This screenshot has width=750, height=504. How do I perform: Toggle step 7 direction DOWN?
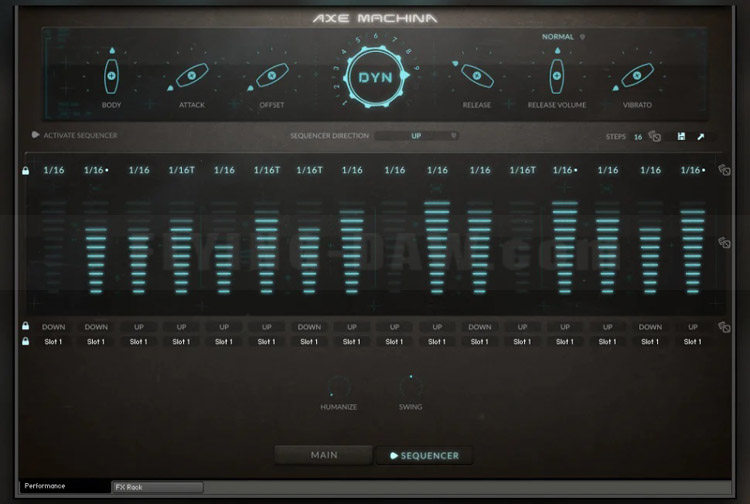(309, 327)
